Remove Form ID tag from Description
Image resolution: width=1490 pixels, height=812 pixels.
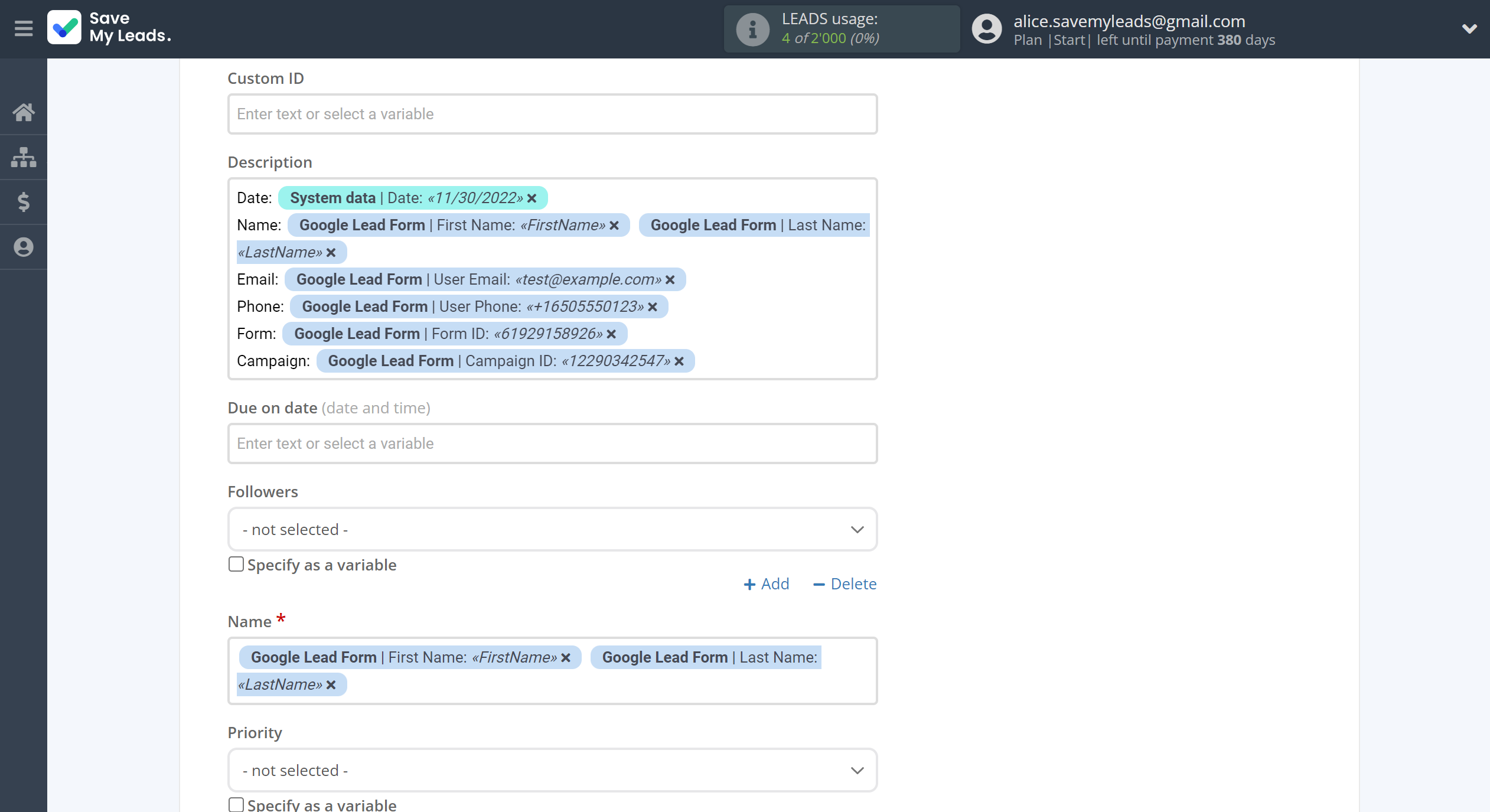point(611,334)
